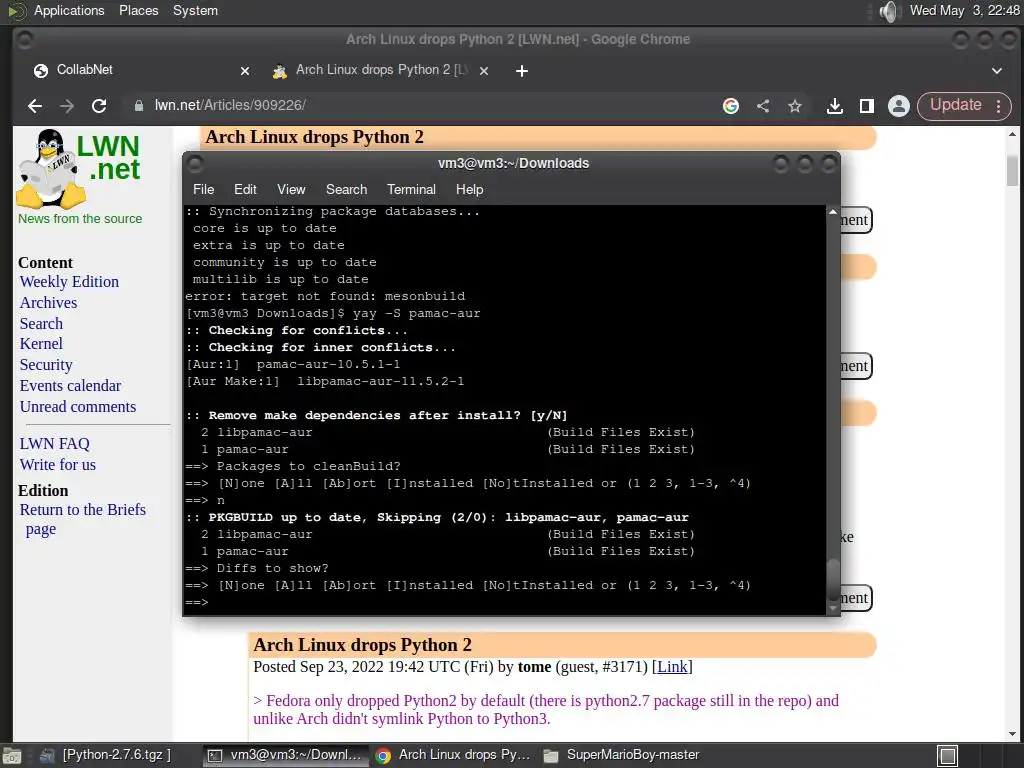Open terminal Search menu

point(346,189)
